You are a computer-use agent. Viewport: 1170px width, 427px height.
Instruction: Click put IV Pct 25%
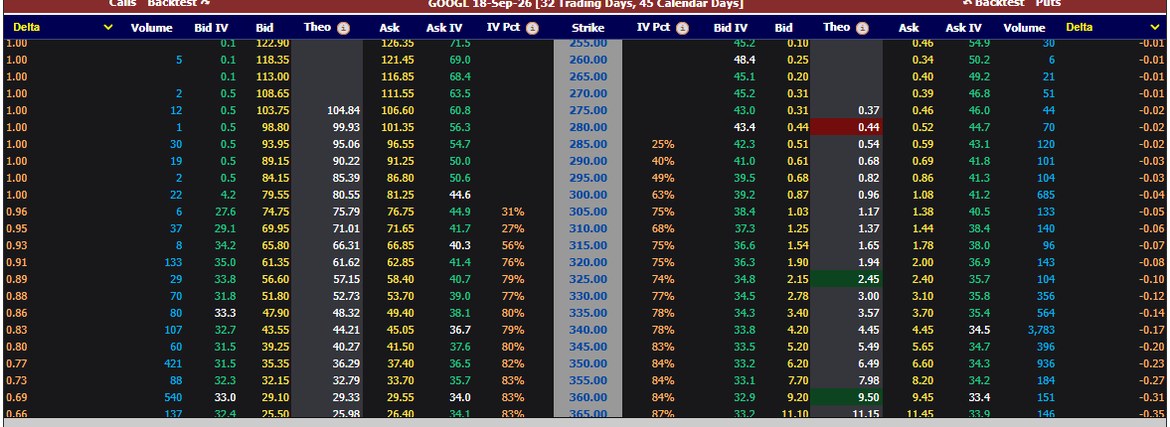pos(663,144)
